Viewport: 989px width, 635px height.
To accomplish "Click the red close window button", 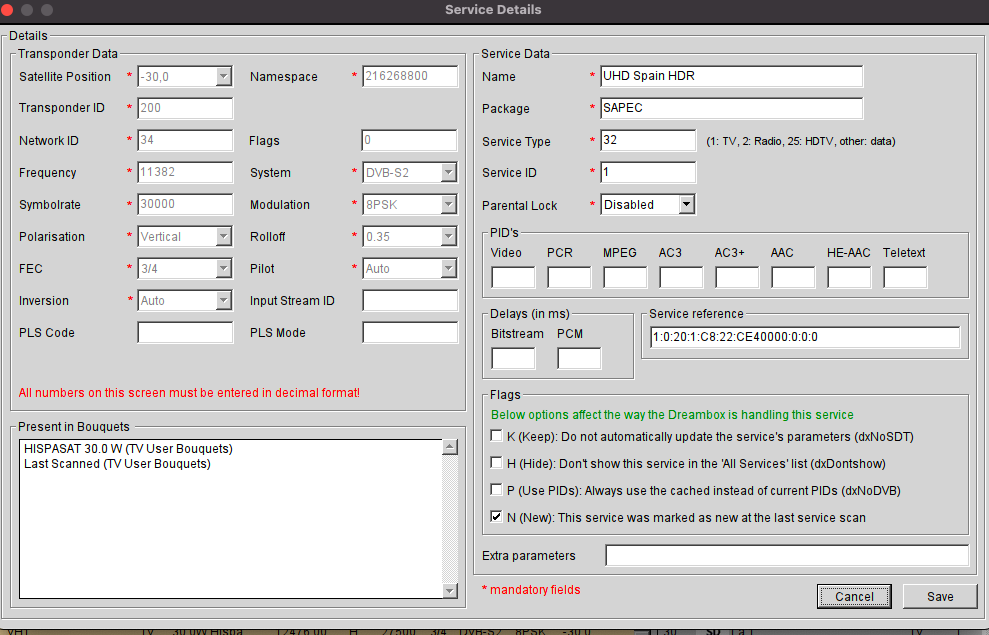I will coord(8,9).
